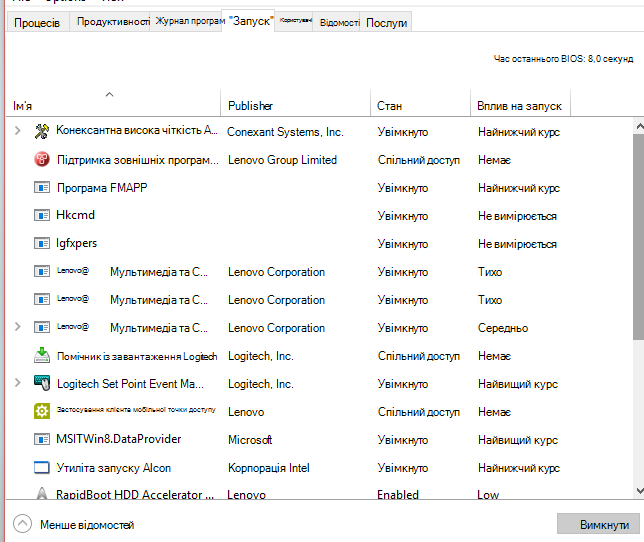Click the Conexant audio tools icon
The height and width of the screenshot is (542, 644).
coord(41,131)
